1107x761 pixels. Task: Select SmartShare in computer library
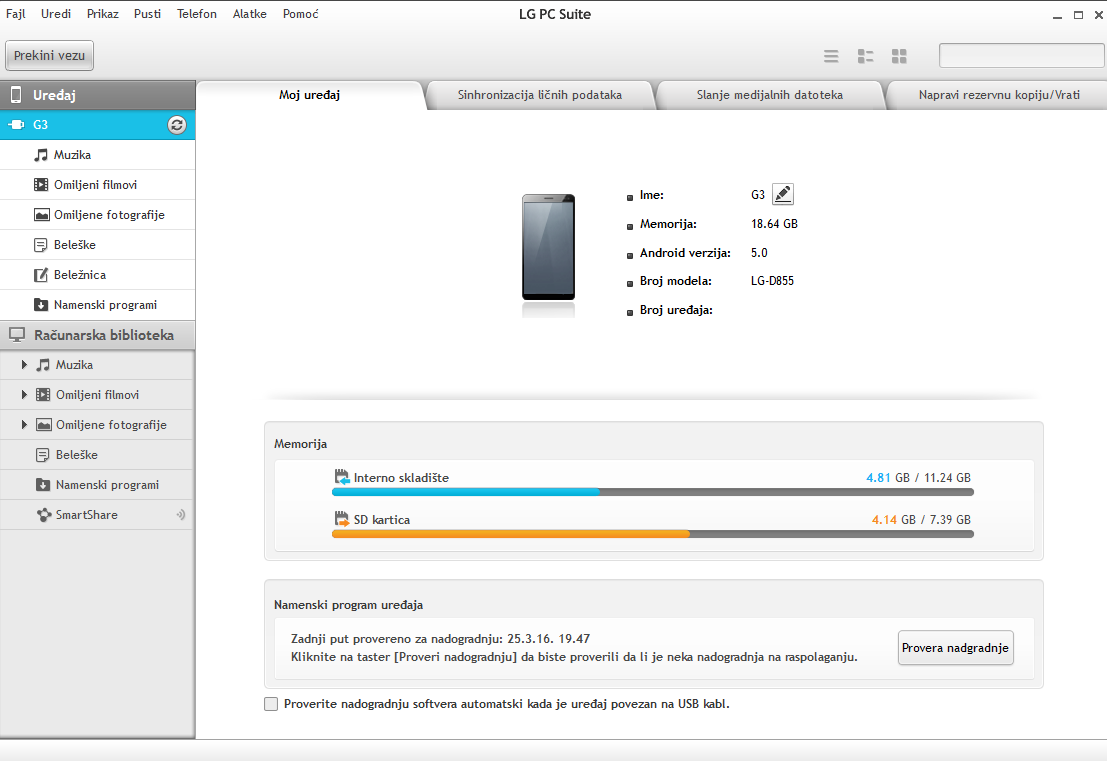(96, 515)
